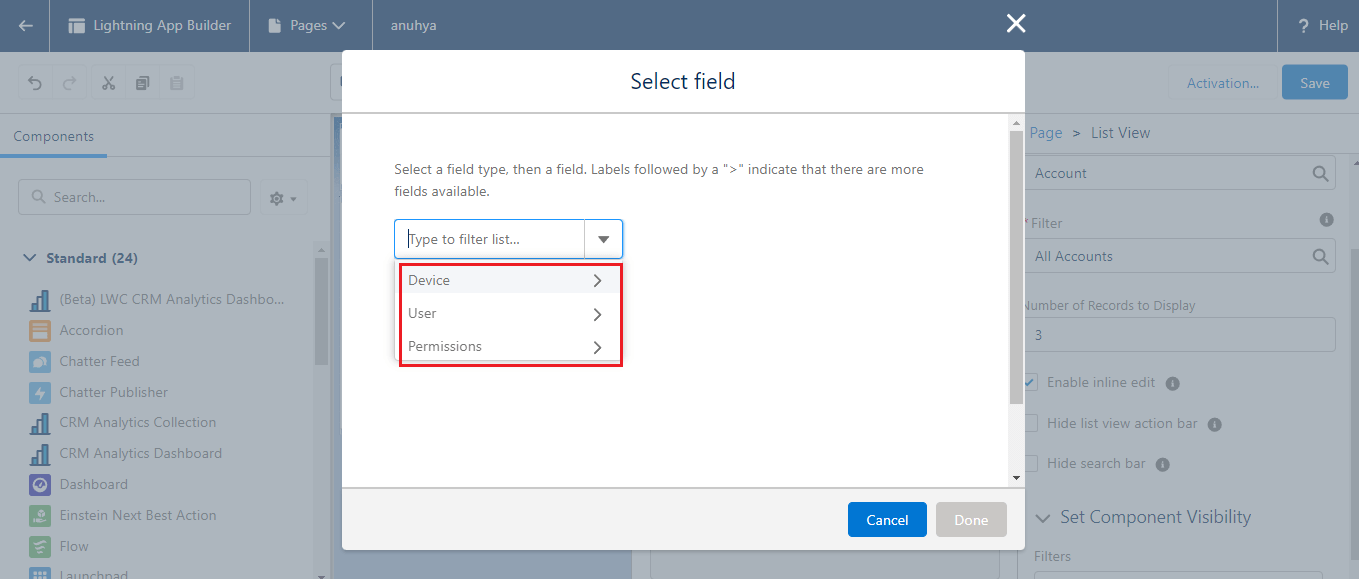Click the CRM Analytics Collection icon

[x=36, y=422]
